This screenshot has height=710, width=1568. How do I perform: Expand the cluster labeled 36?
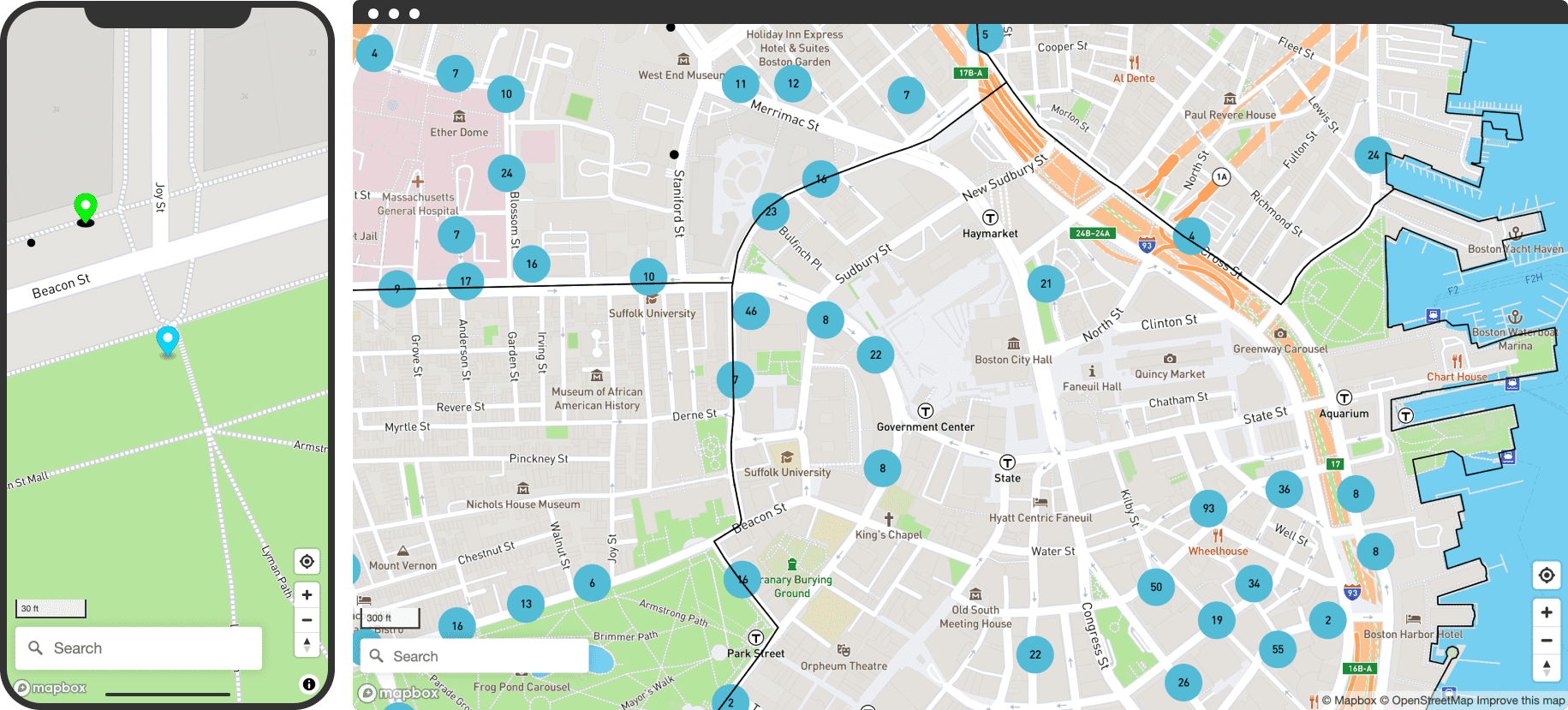[1285, 490]
